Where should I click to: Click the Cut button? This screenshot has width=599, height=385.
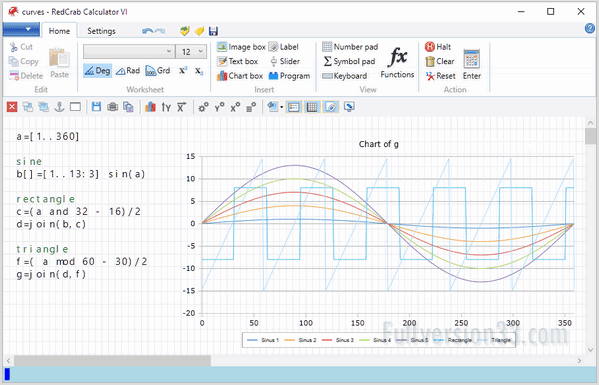(21, 47)
